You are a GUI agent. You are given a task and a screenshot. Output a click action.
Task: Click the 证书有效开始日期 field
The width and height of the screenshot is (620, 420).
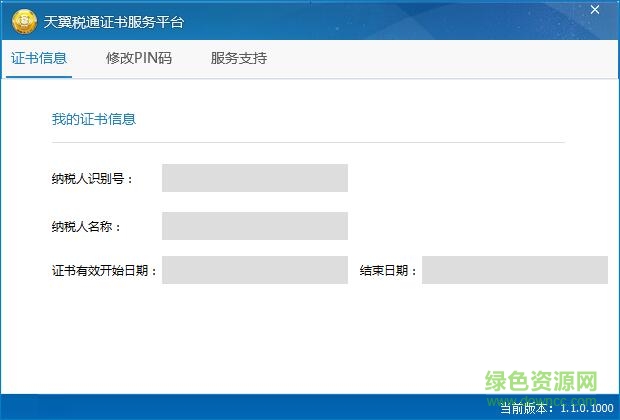pyautogui.click(x=255, y=270)
